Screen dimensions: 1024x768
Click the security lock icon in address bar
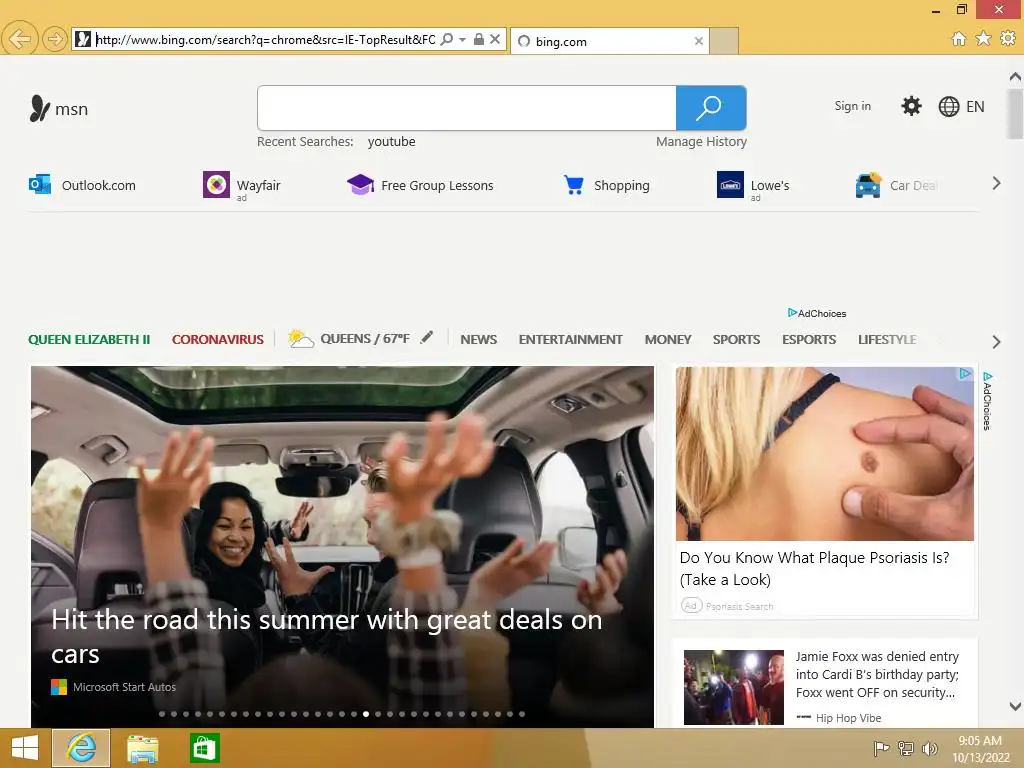point(479,39)
